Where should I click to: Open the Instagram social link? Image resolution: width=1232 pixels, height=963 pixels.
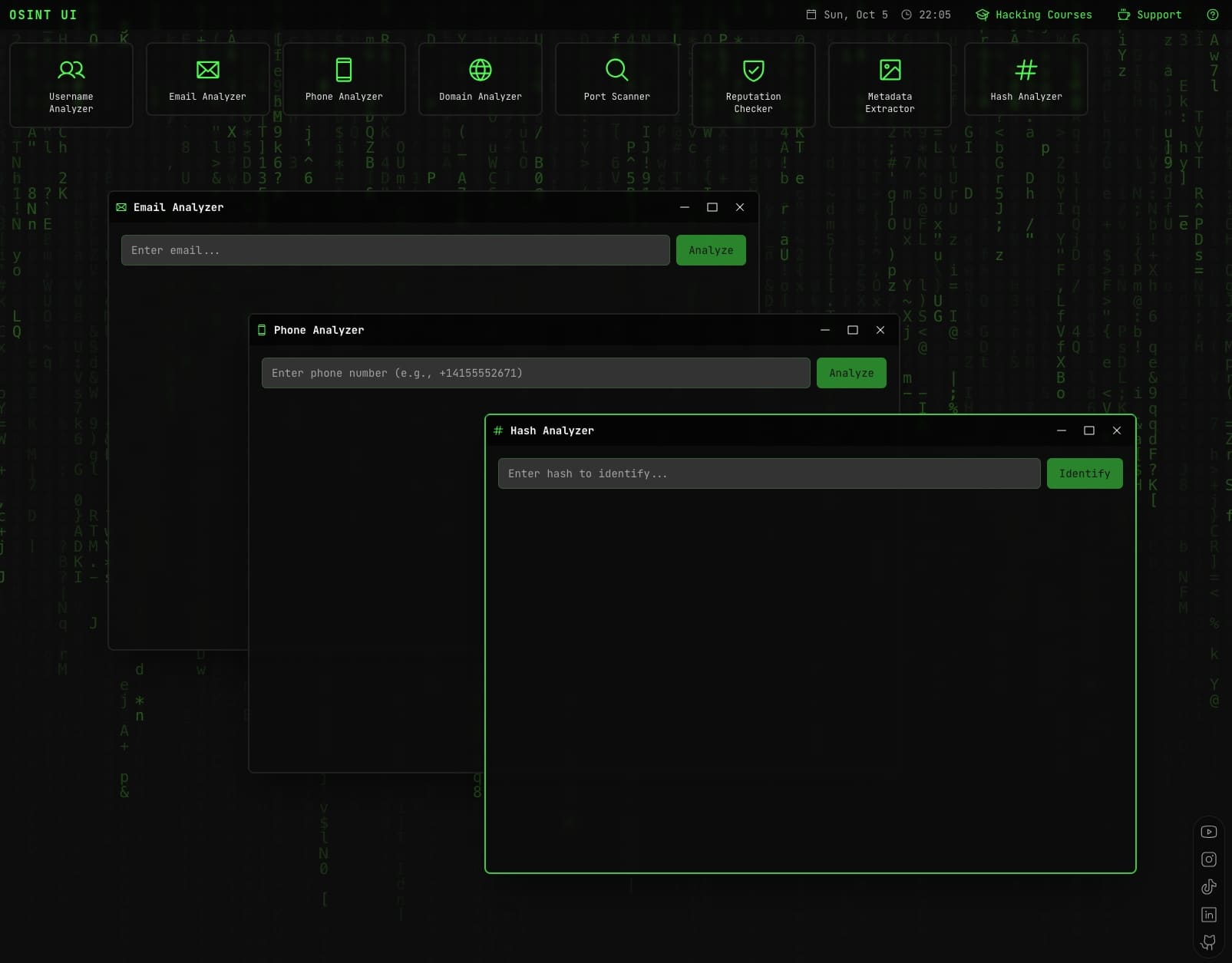[1209, 859]
